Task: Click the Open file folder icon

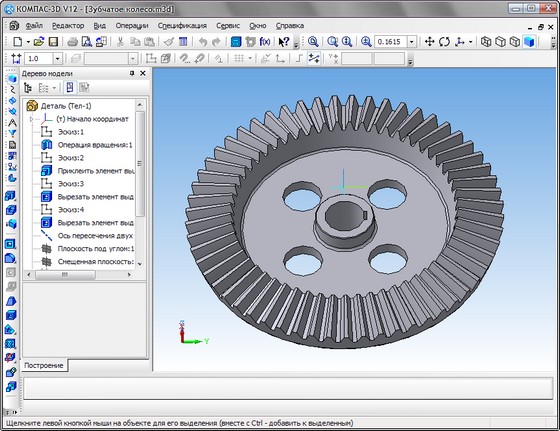Action: tap(39, 42)
